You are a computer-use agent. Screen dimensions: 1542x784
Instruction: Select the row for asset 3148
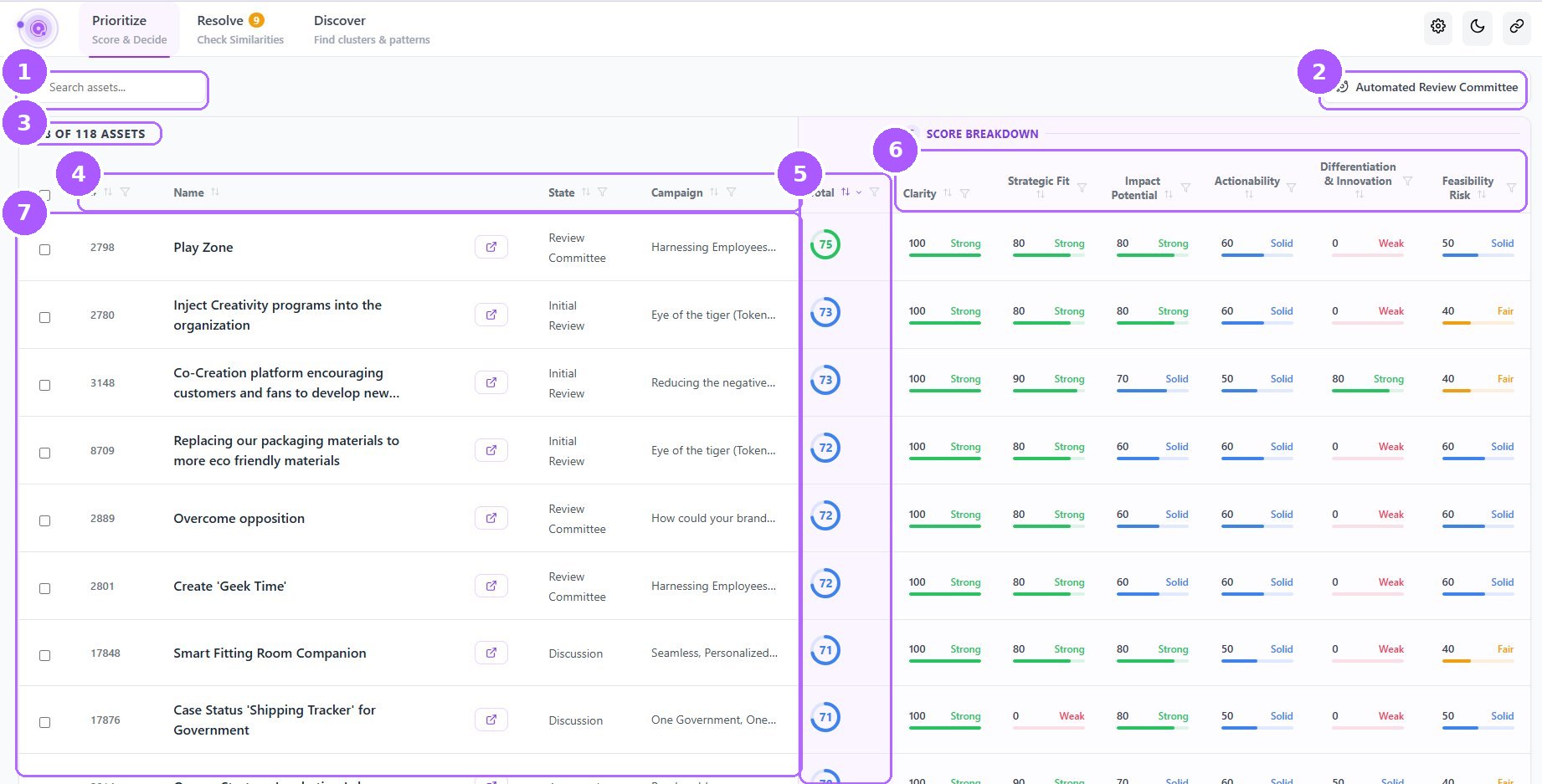[45, 385]
